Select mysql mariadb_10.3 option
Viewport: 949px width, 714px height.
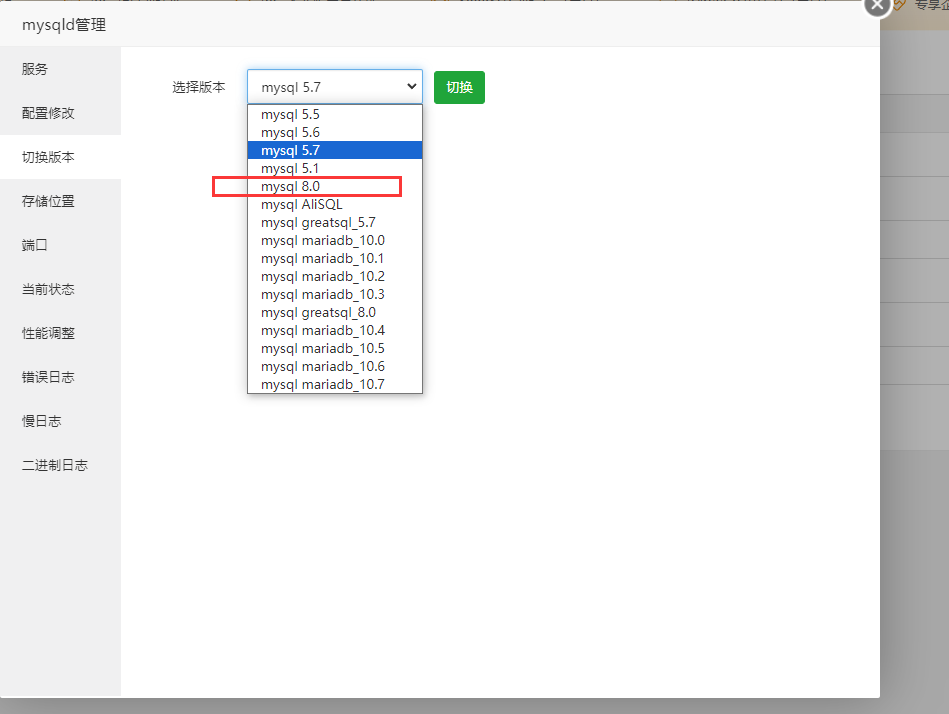[335, 294]
